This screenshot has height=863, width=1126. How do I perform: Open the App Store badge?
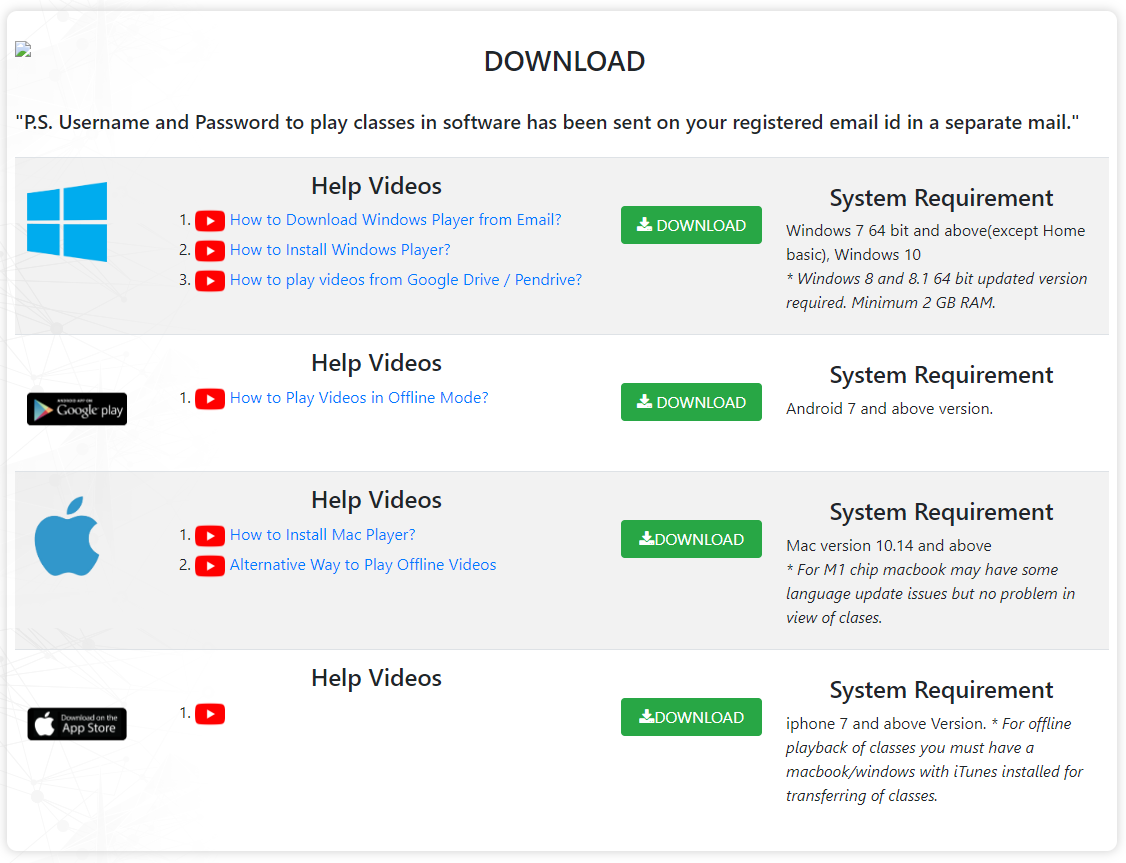[77, 724]
